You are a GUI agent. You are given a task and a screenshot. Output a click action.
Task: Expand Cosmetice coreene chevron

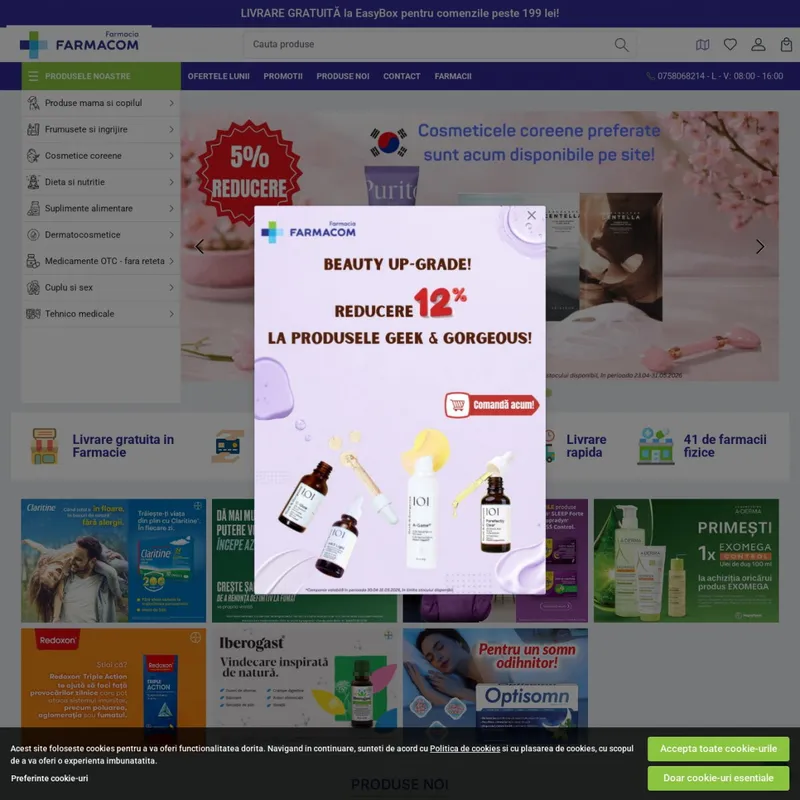pos(171,156)
